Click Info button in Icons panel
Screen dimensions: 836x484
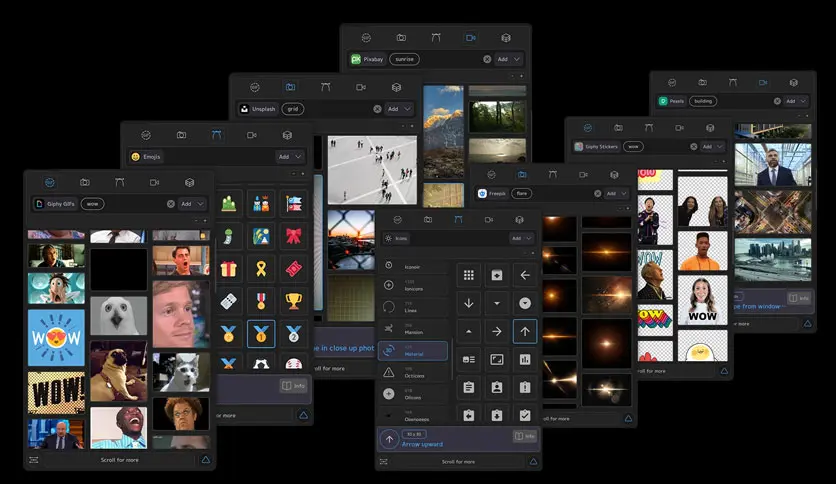coord(524,436)
